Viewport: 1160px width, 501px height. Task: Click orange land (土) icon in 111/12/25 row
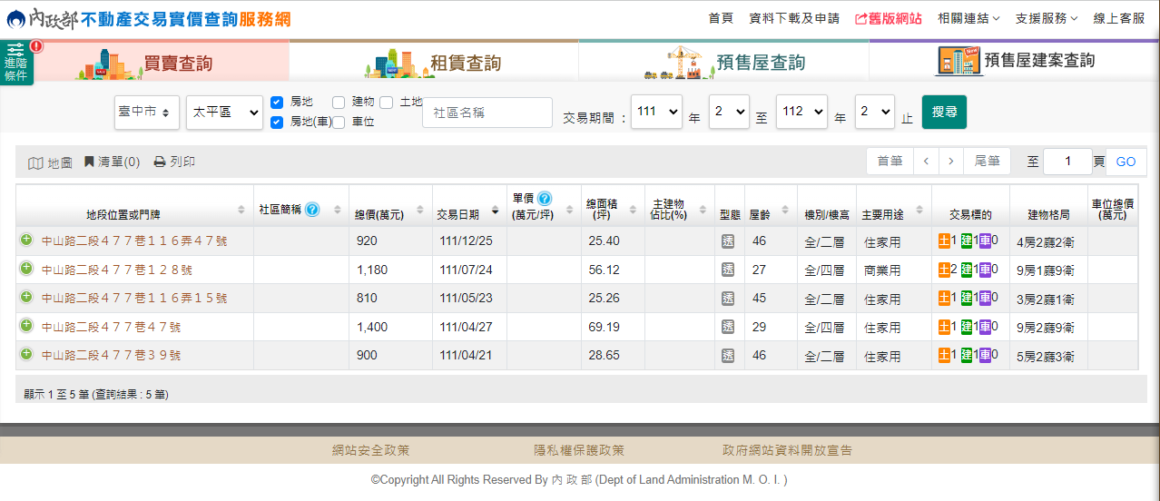tap(944, 241)
